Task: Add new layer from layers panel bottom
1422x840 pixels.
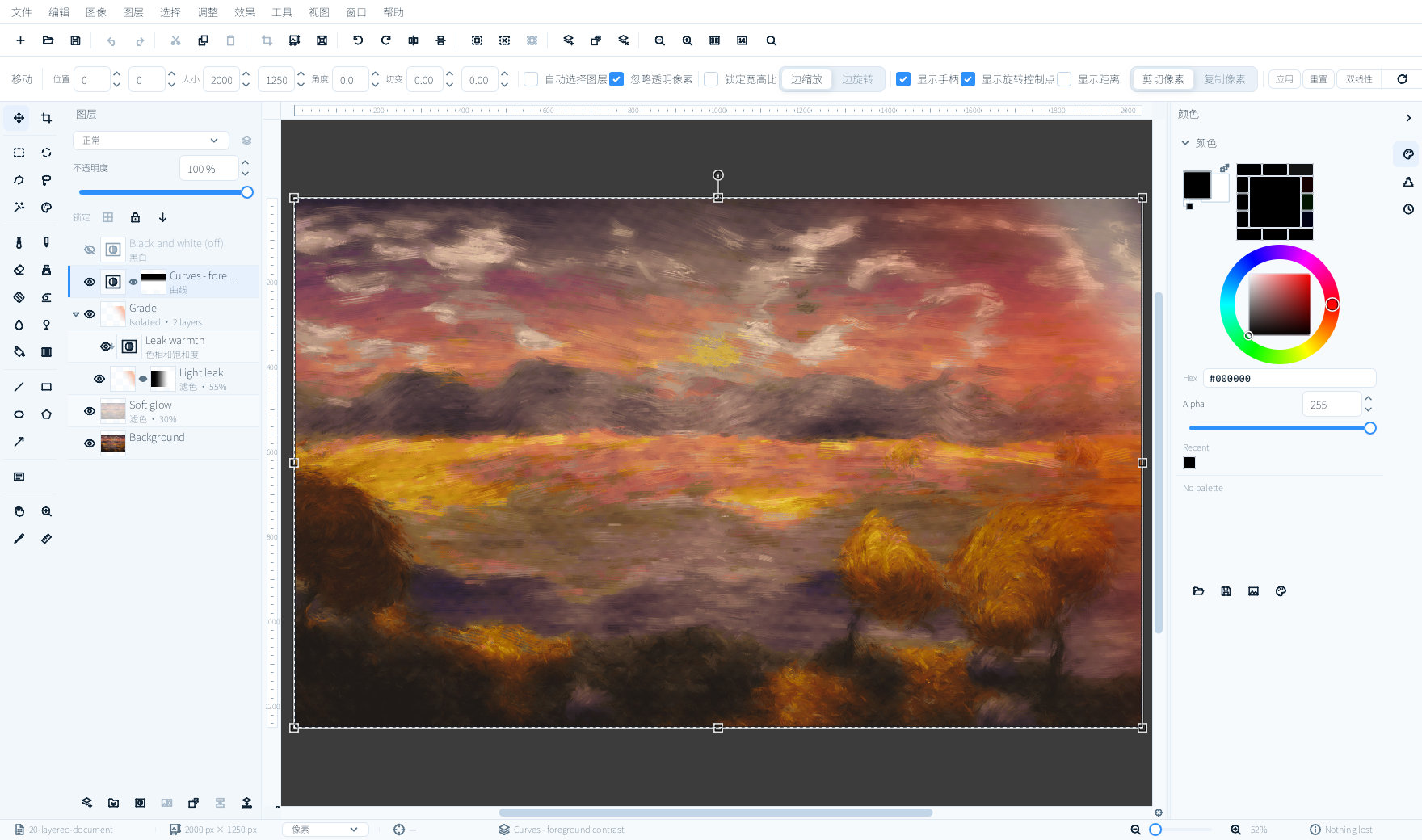Action: pos(86,803)
